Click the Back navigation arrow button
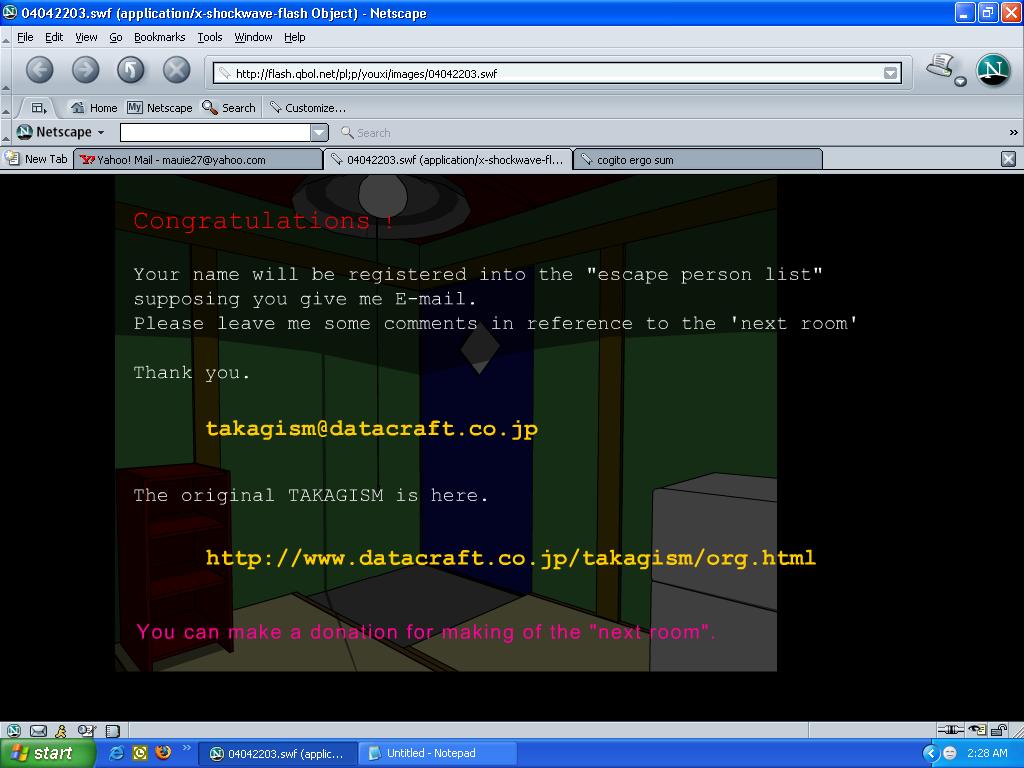 [x=40, y=70]
